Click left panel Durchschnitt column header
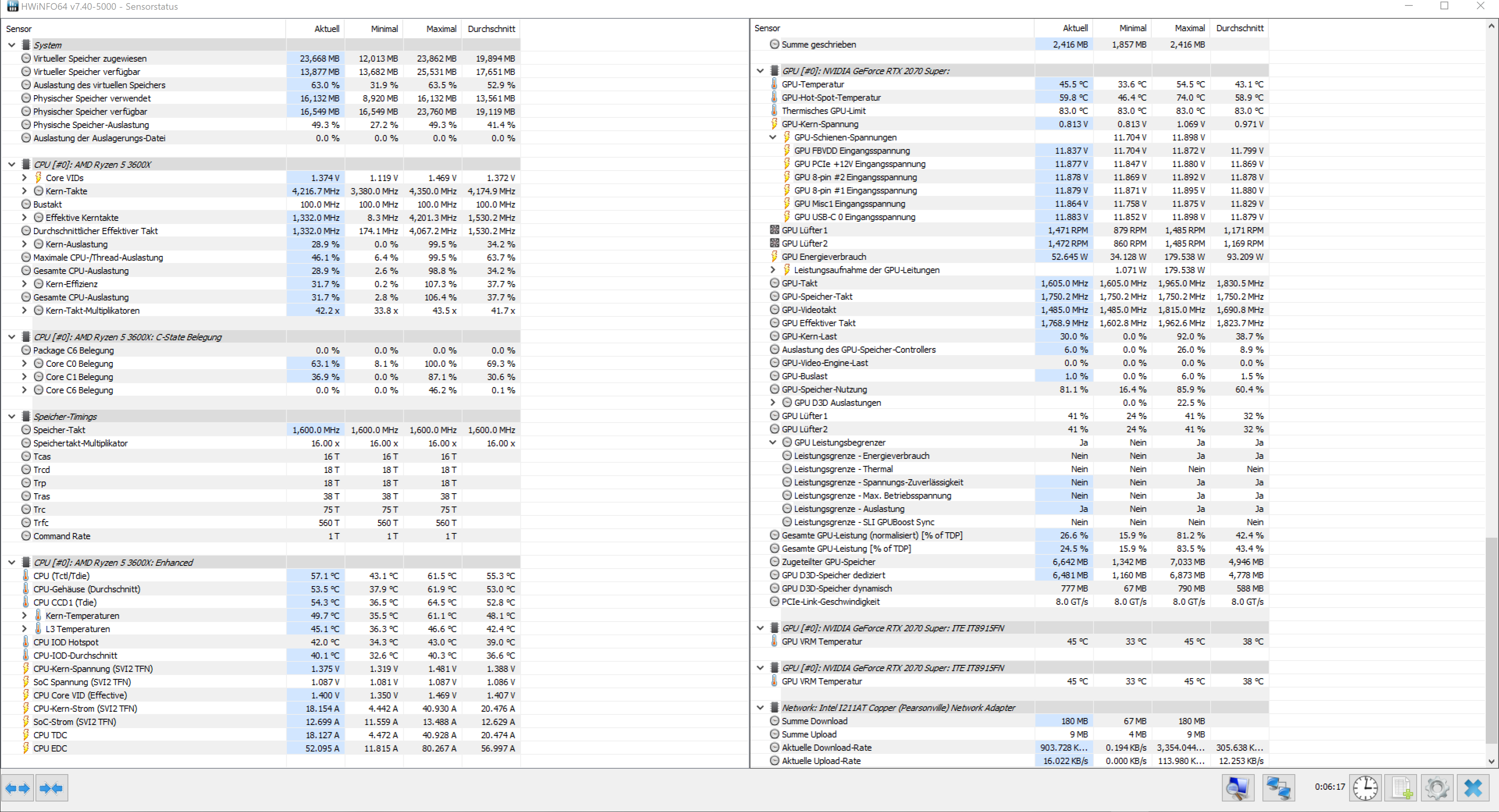This screenshot has height=812, width=1499. point(491,28)
